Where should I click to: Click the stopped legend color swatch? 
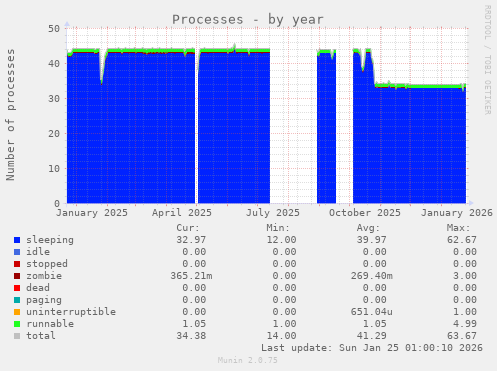tap(17, 264)
